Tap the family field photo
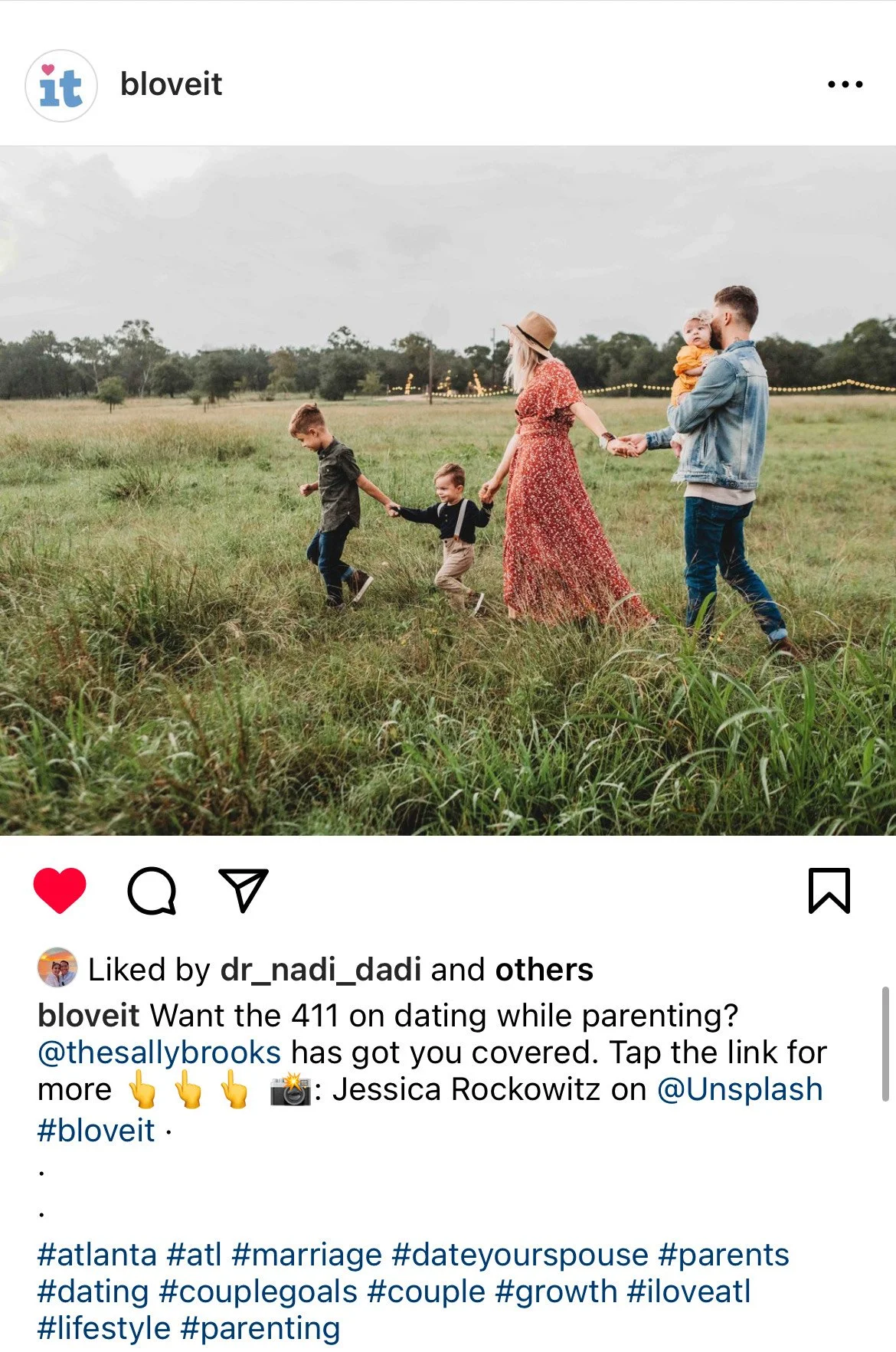Viewport: 896px width, 1352px height. [448, 490]
